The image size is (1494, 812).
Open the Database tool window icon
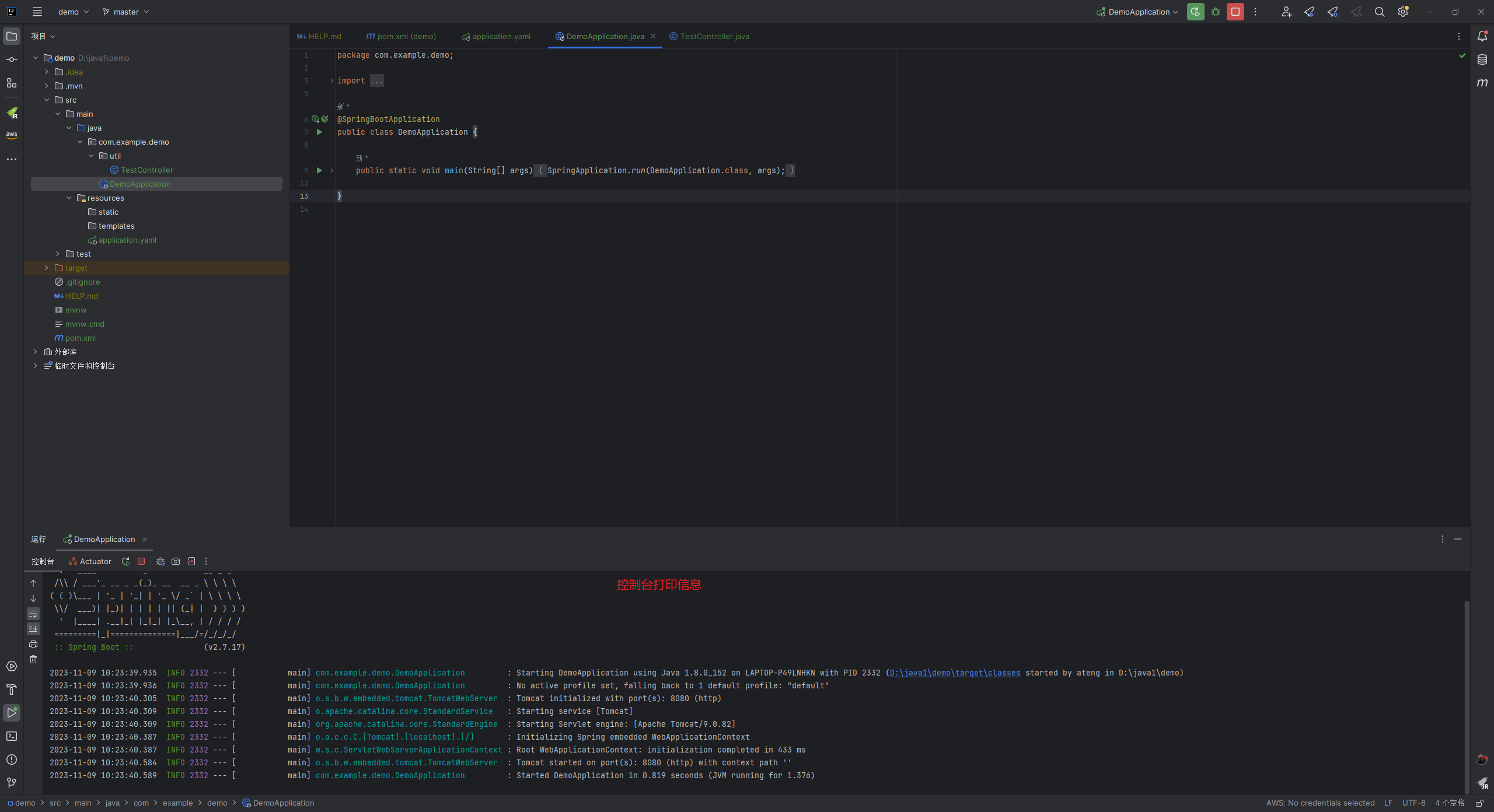[x=1482, y=60]
